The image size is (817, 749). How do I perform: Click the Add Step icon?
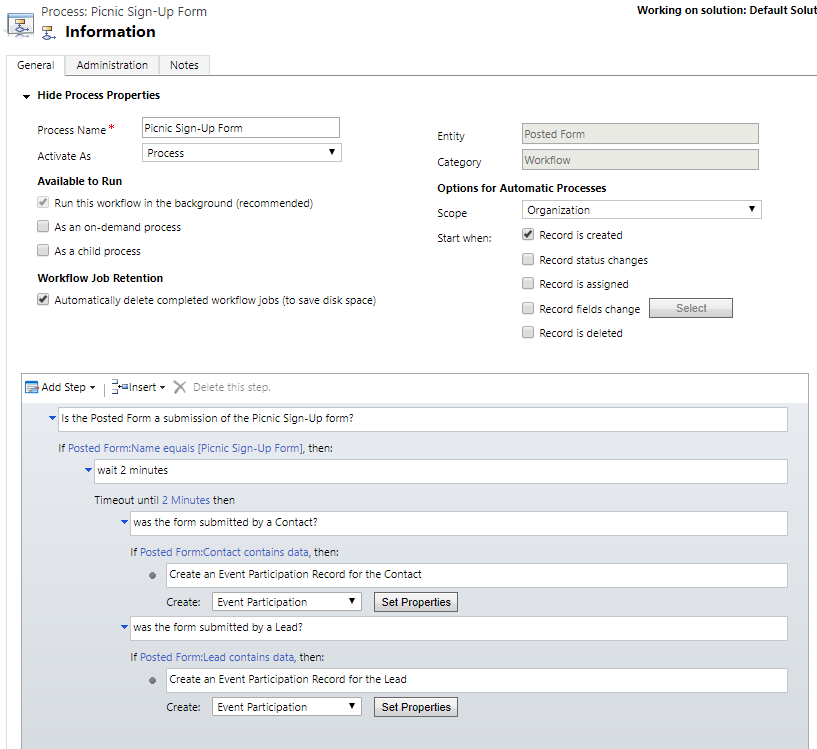pyautogui.click(x=32, y=387)
